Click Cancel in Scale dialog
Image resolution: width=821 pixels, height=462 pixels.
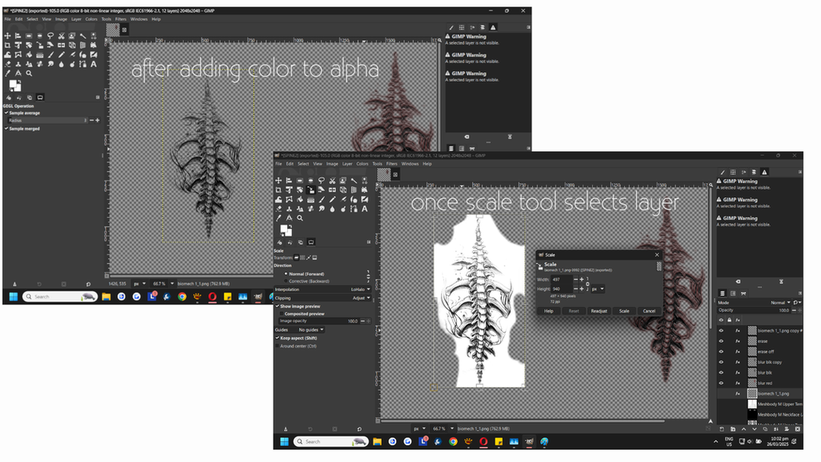click(649, 311)
